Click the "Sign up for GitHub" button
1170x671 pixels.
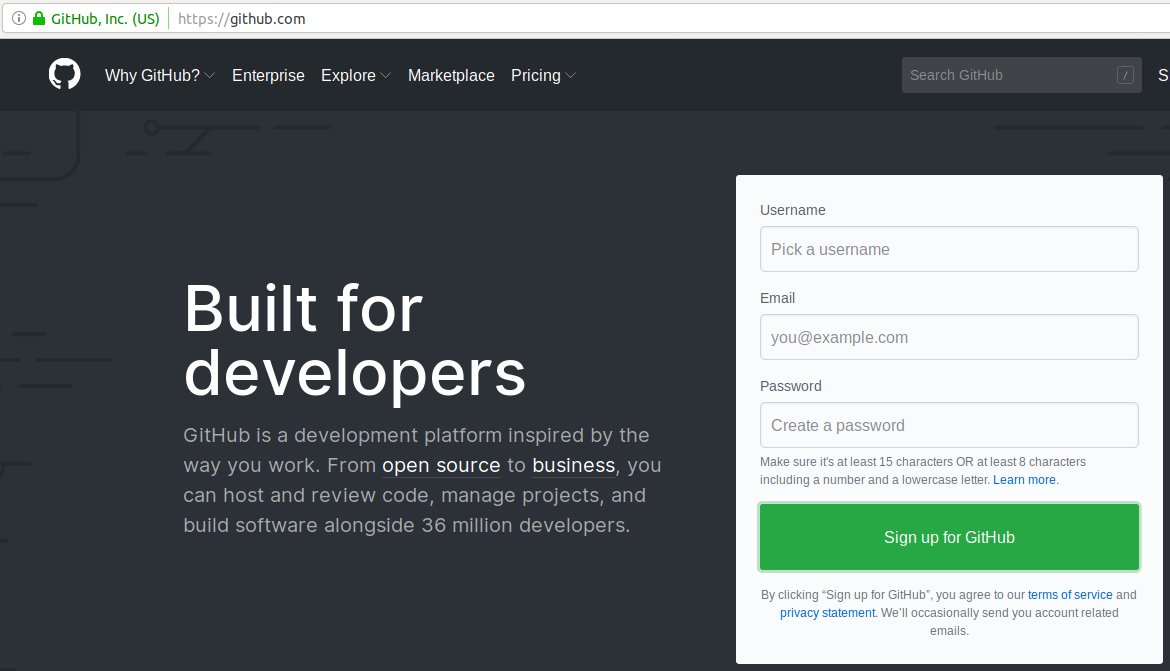(x=948, y=537)
